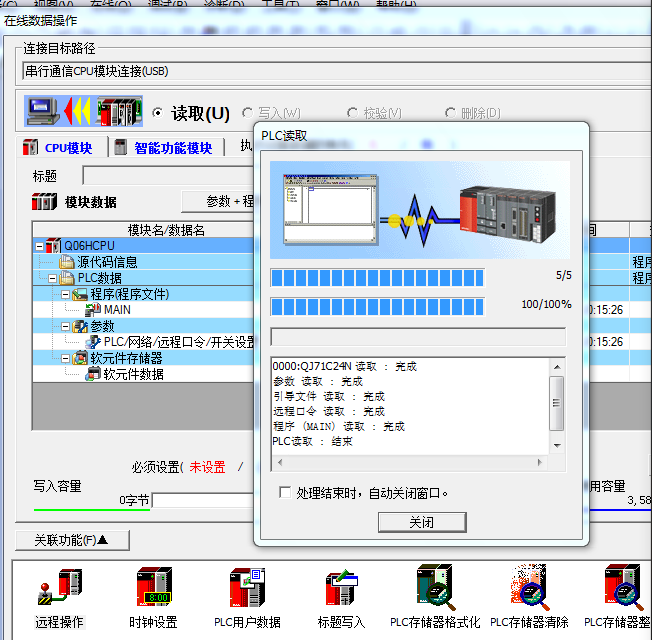652x640 pixels.
Task: Collapse the PLC数据 tree node
Action: coord(53,278)
